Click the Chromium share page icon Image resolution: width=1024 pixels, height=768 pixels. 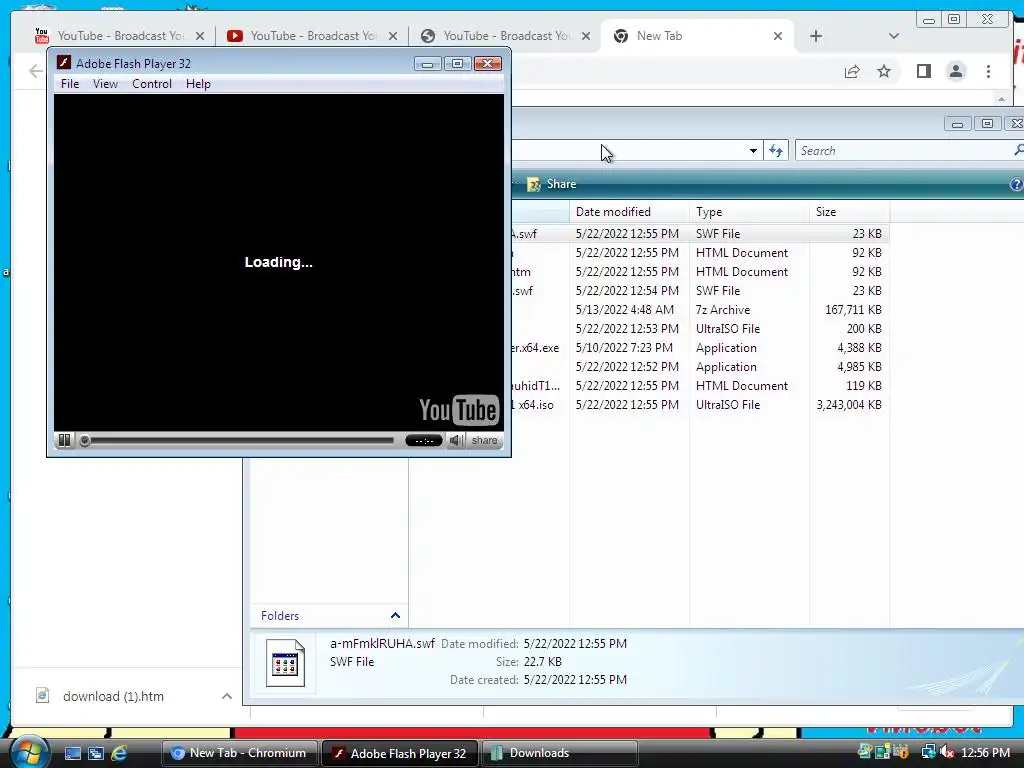(852, 71)
